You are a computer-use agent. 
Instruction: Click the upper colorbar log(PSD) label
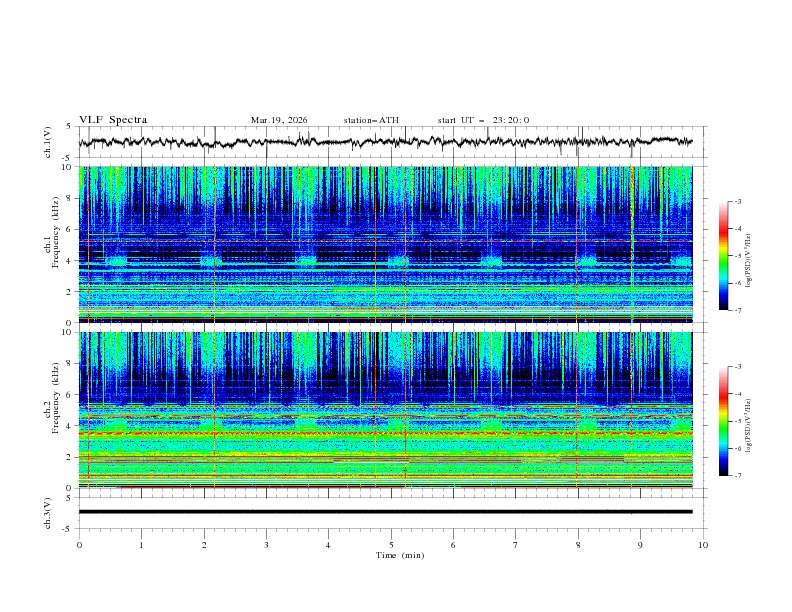[749, 261]
